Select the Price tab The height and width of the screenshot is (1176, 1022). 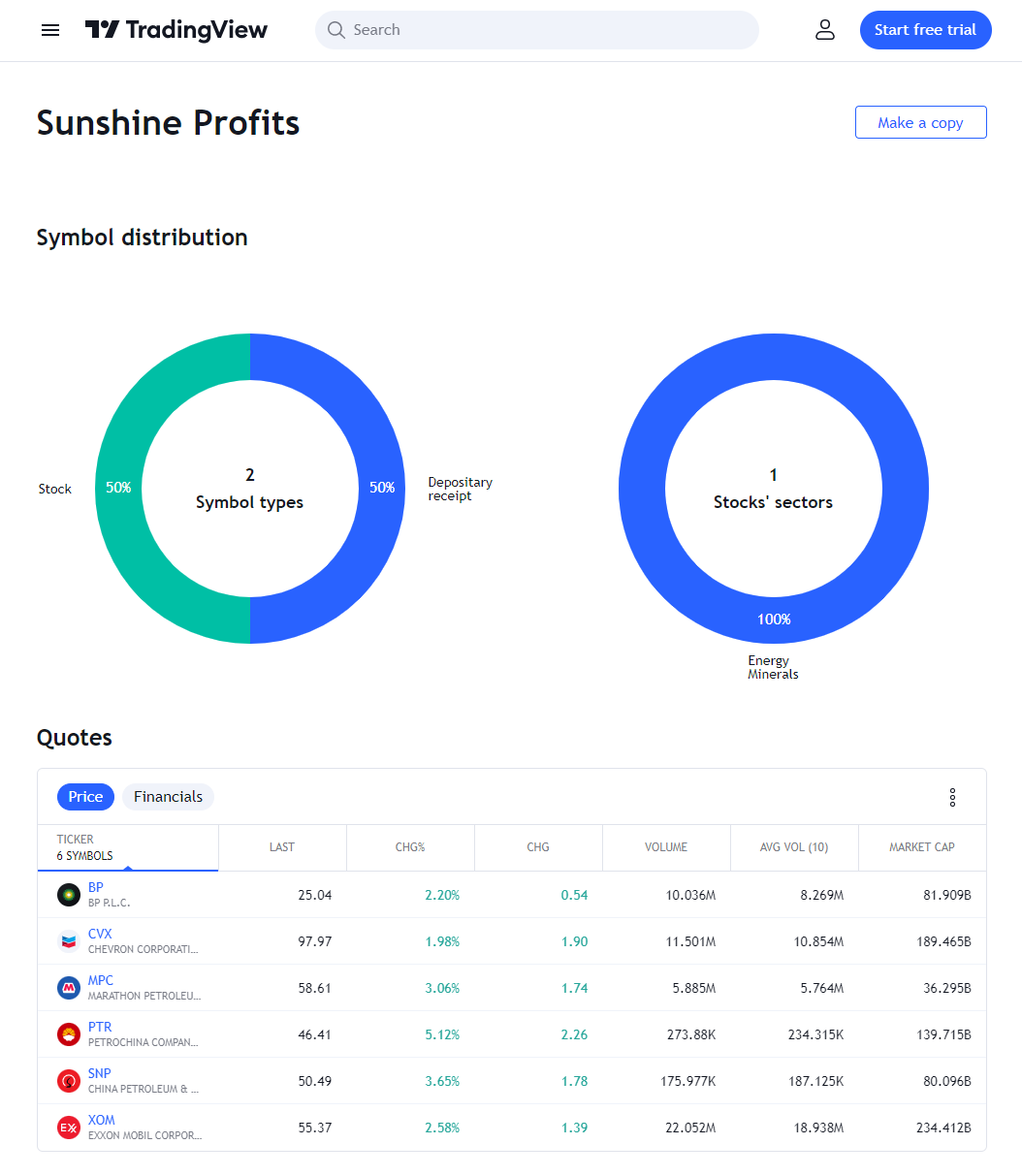click(85, 797)
